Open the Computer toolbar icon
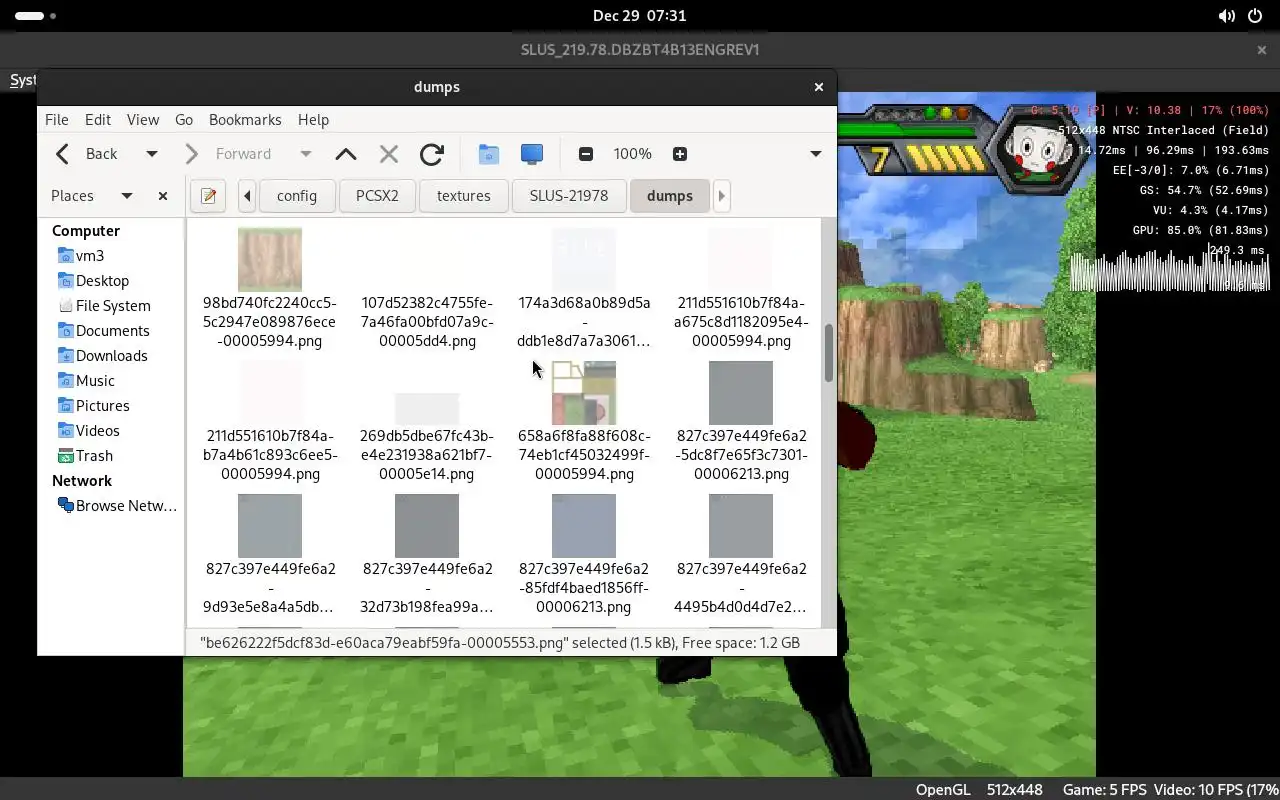1280x800 pixels. tap(532, 154)
